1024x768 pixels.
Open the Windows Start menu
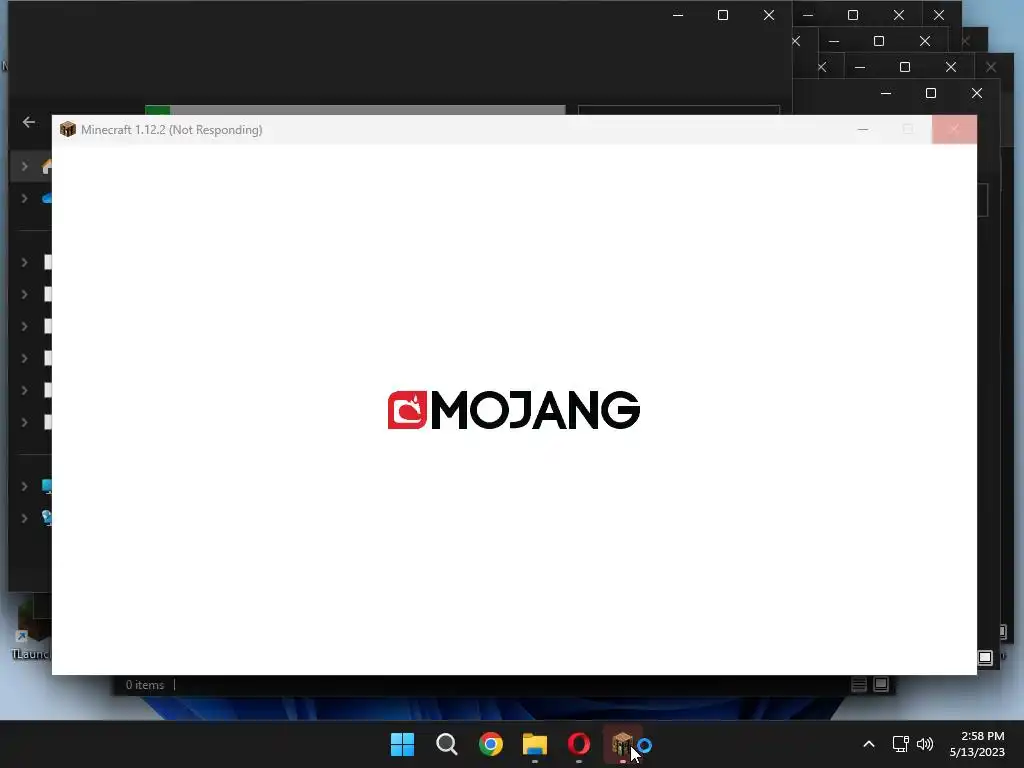(x=402, y=744)
